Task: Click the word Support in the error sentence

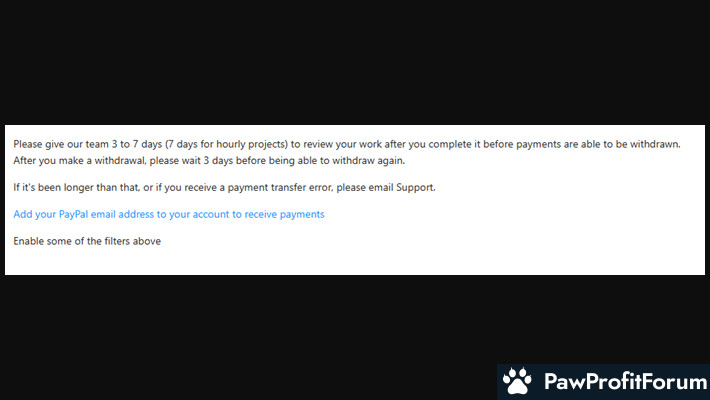Action: pos(415,188)
